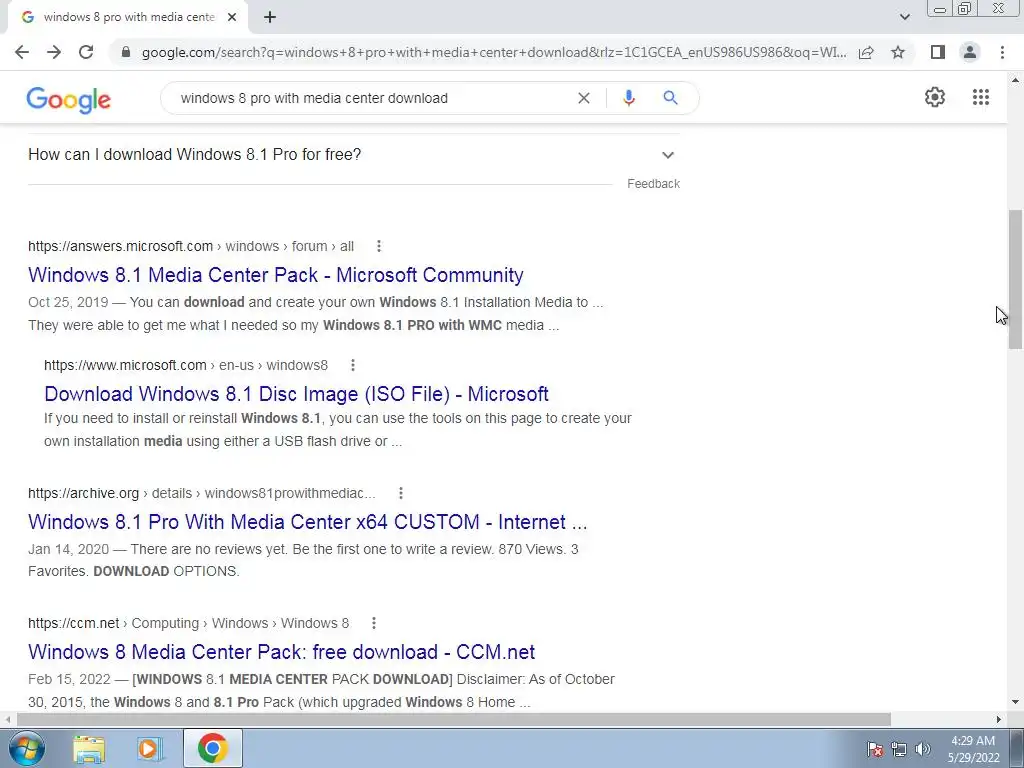1024x768 pixels.
Task: Launch Windows Media Player from the taskbar
Action: [x=149, y=748]
